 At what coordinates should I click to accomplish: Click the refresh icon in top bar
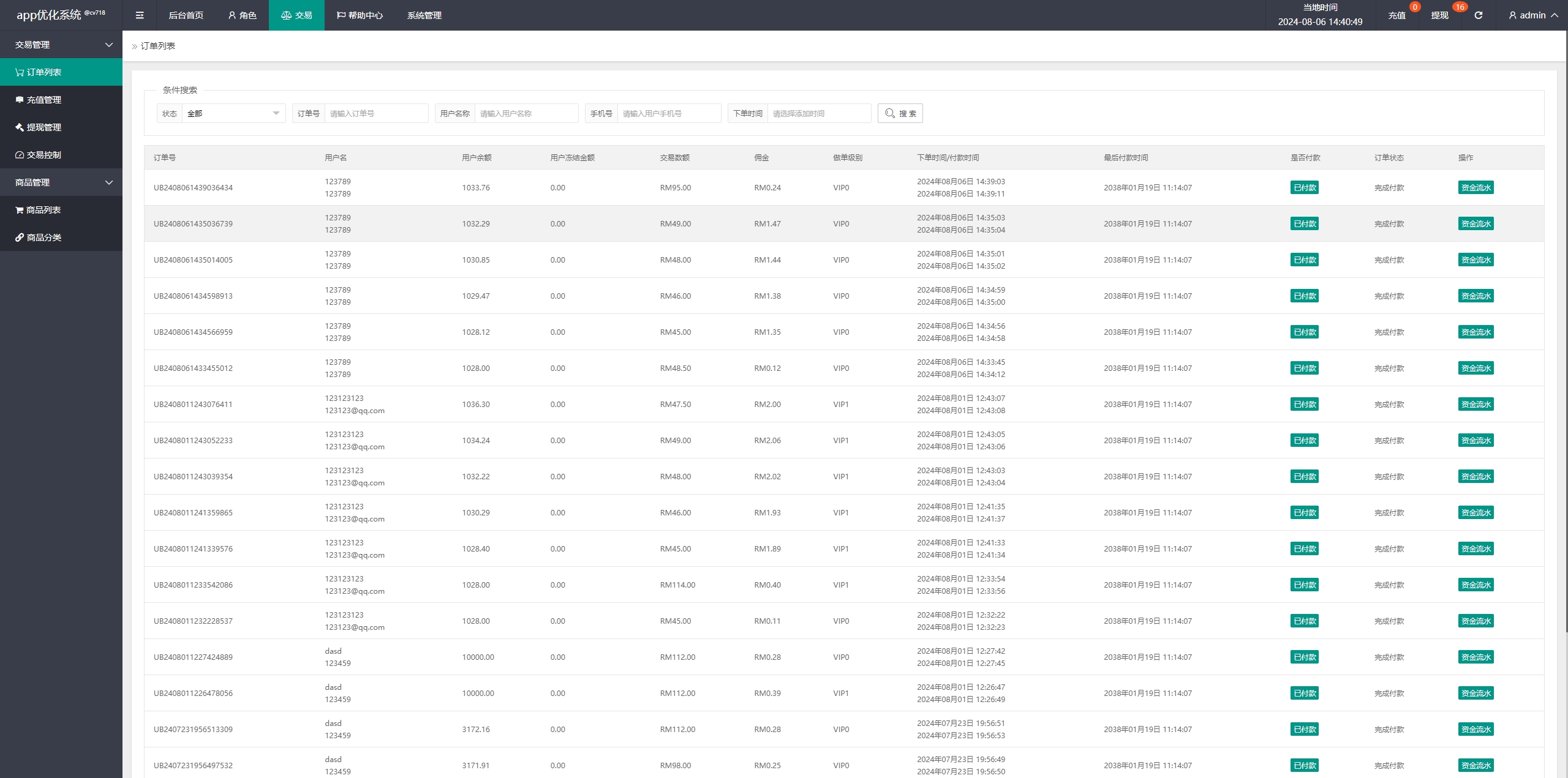1478,15
